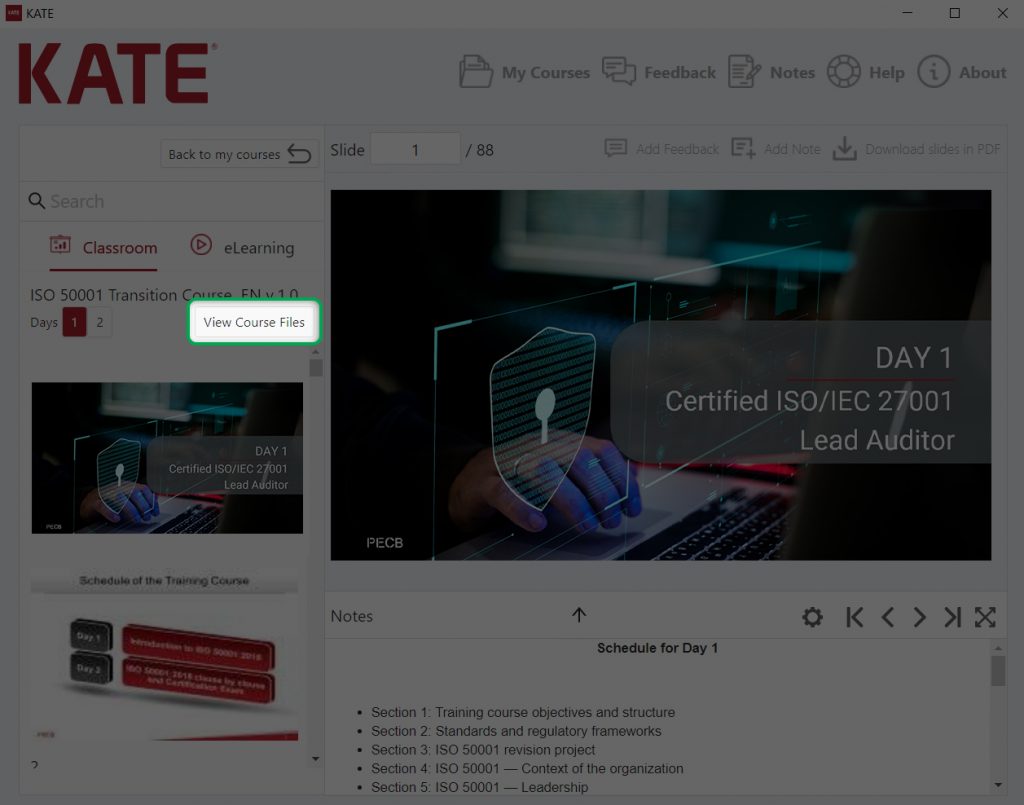Click the notes scroll-down arrow

click(x=998, y=785)
